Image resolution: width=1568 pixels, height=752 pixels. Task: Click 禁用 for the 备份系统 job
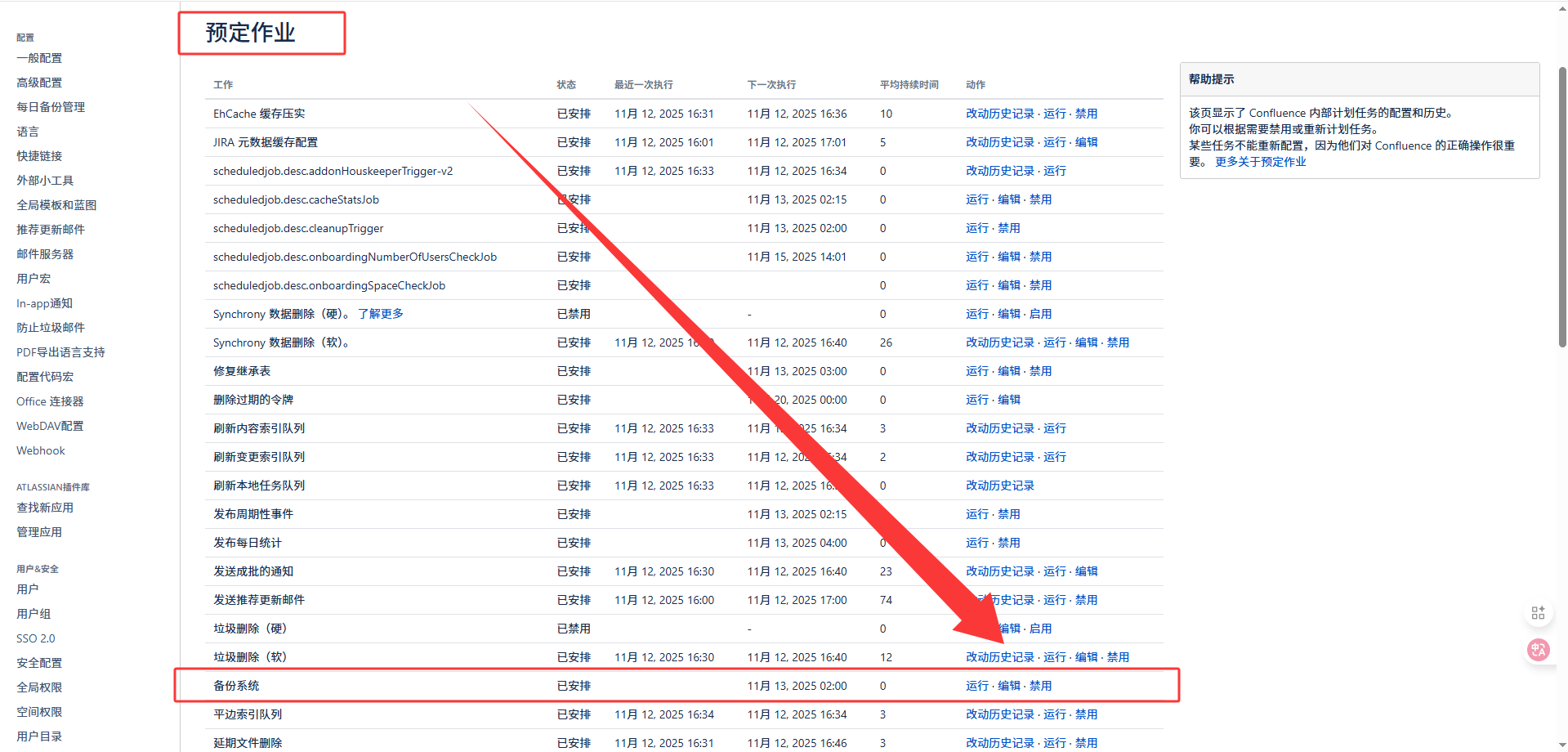(x=1040, y=686)
